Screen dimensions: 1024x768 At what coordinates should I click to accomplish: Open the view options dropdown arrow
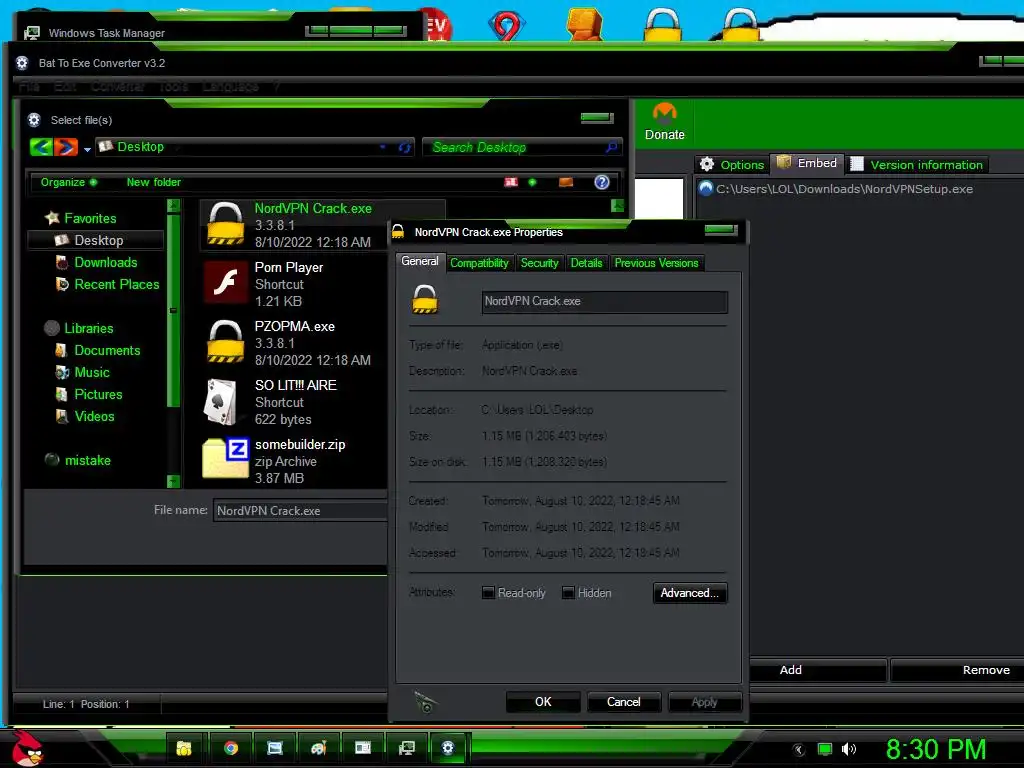[x=532, y=182]
